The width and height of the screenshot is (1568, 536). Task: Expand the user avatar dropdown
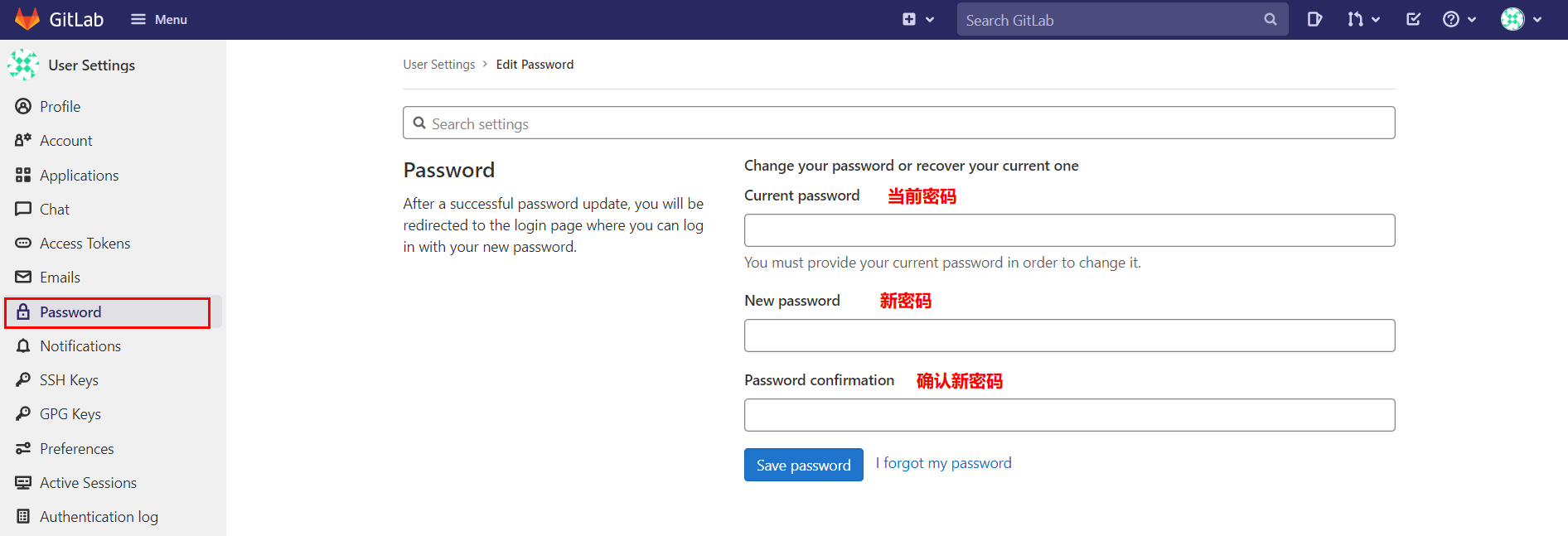[x=1521, y=19]
